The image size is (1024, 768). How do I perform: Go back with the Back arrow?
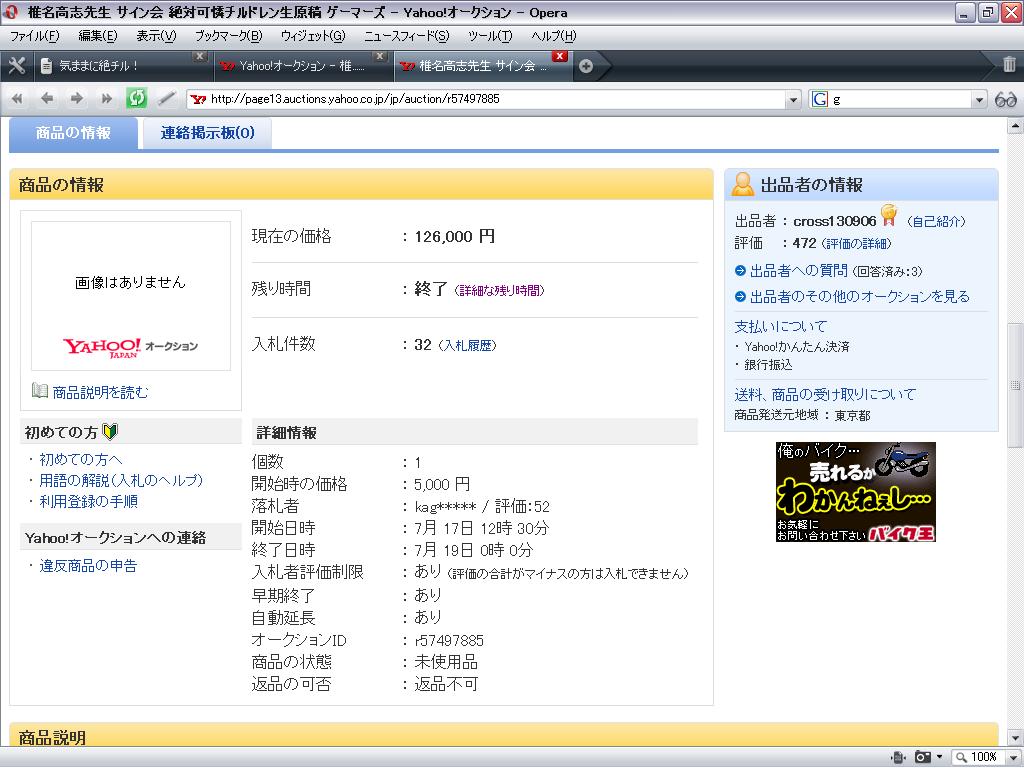[47, 99]
